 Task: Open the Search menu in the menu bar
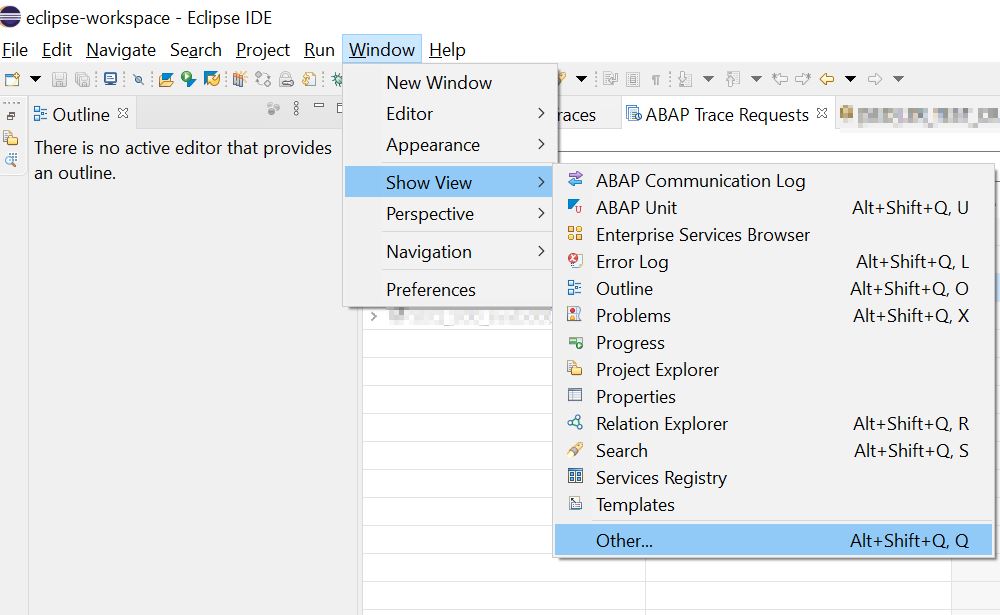196,50
